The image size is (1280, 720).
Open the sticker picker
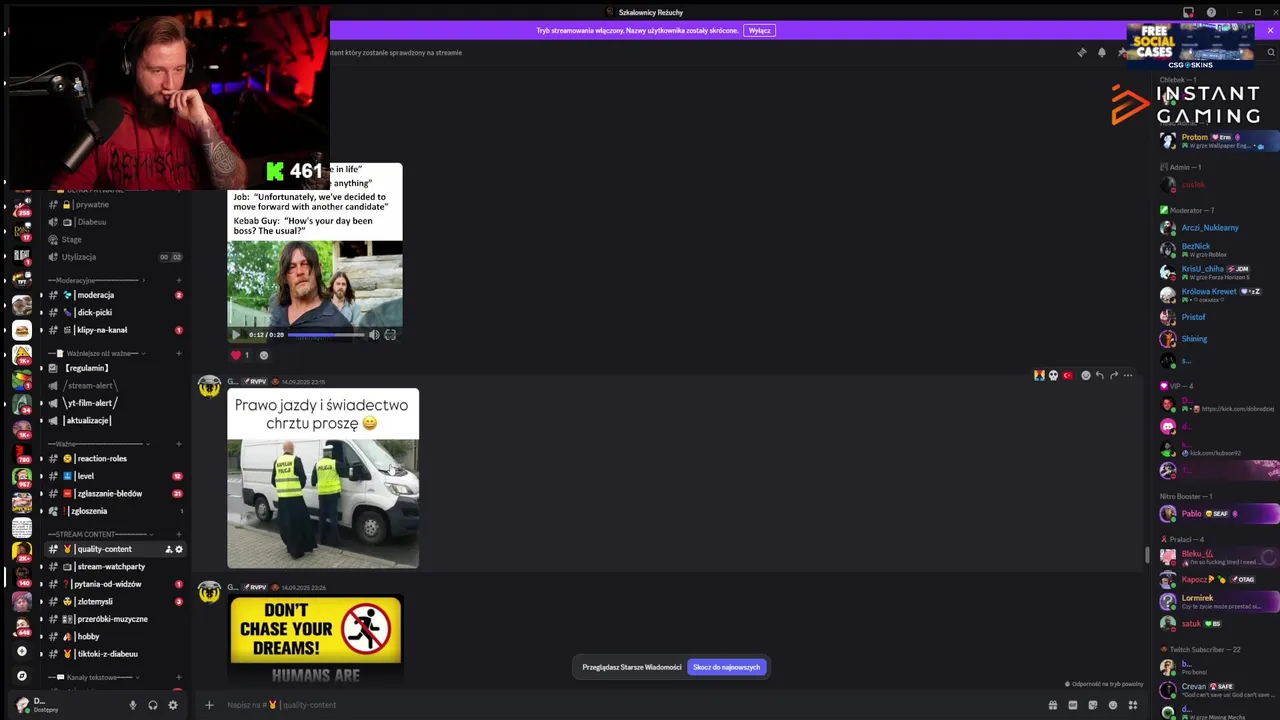pyautogui.click(x=1093, y=705)
